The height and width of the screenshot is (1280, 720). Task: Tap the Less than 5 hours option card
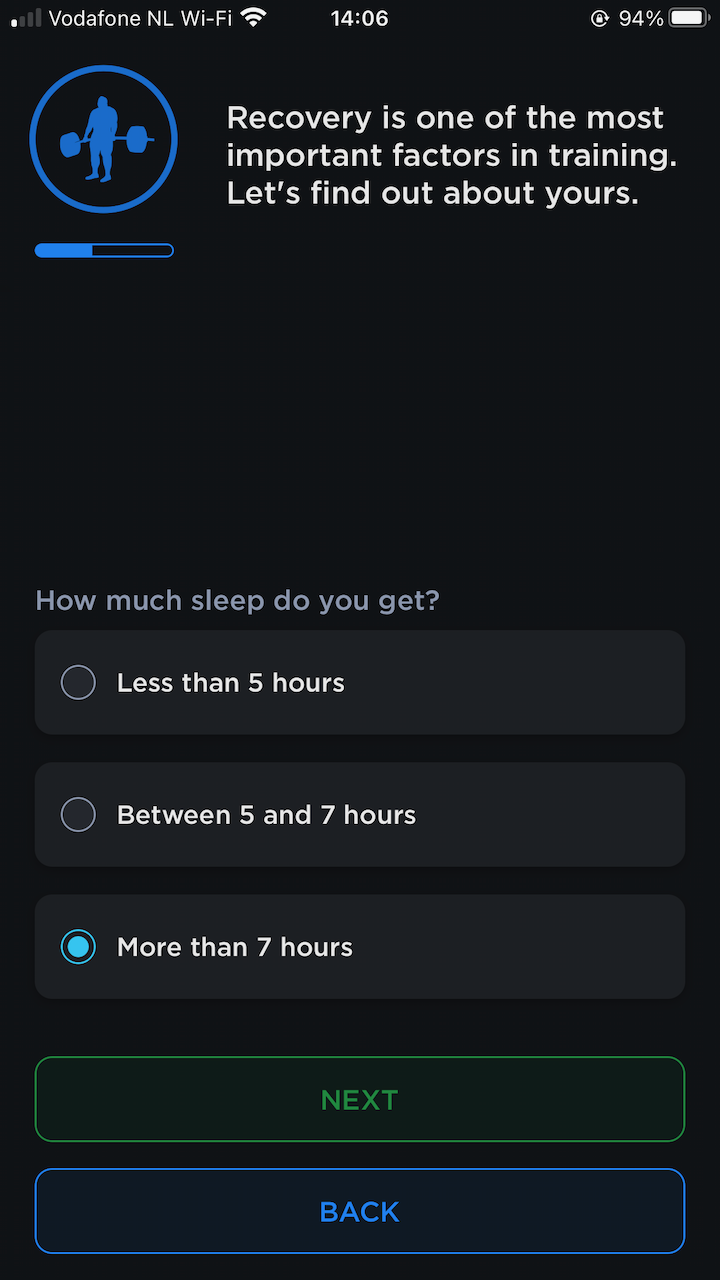point(360,682)
